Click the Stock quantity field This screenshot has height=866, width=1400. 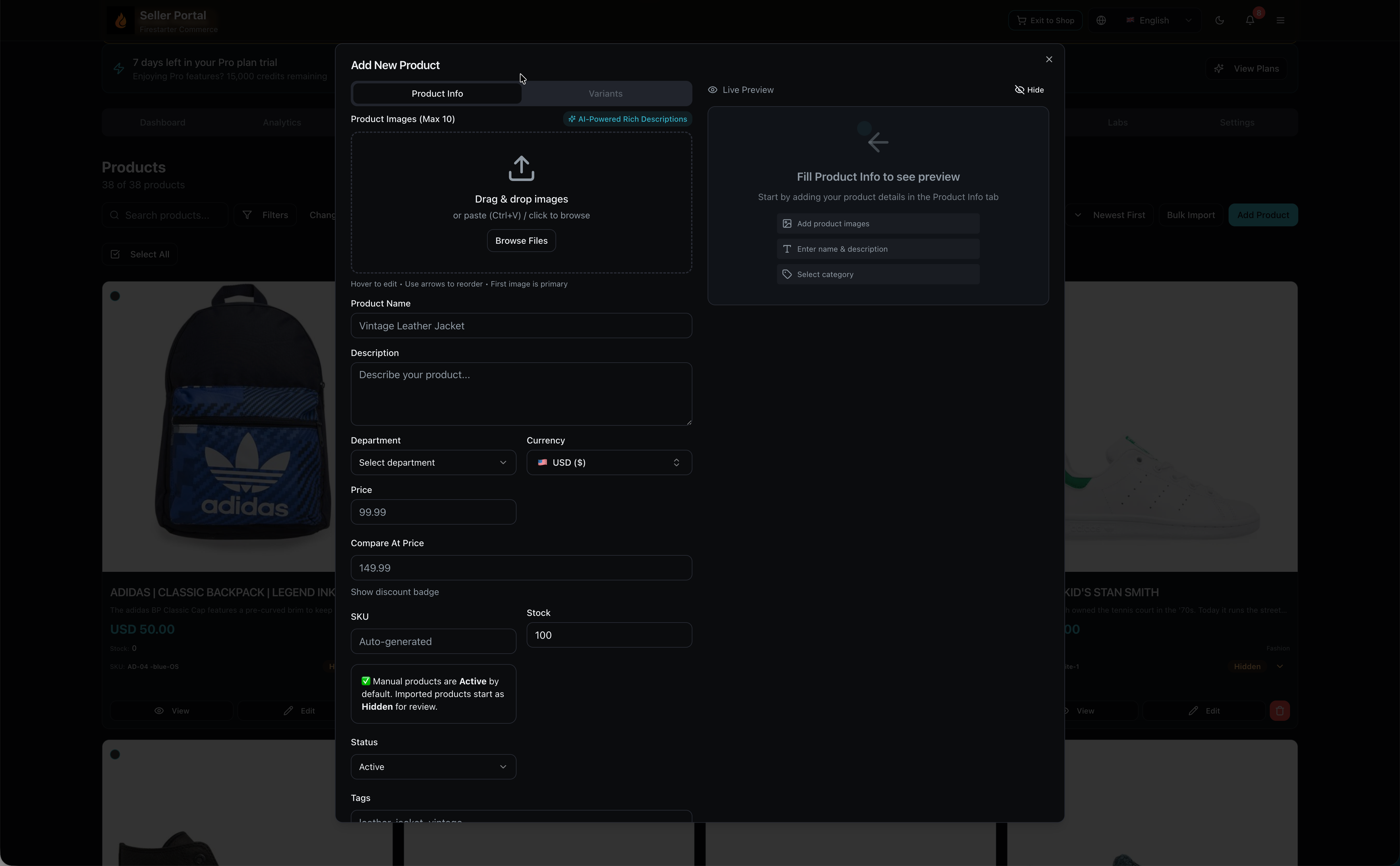click(609, 635)
